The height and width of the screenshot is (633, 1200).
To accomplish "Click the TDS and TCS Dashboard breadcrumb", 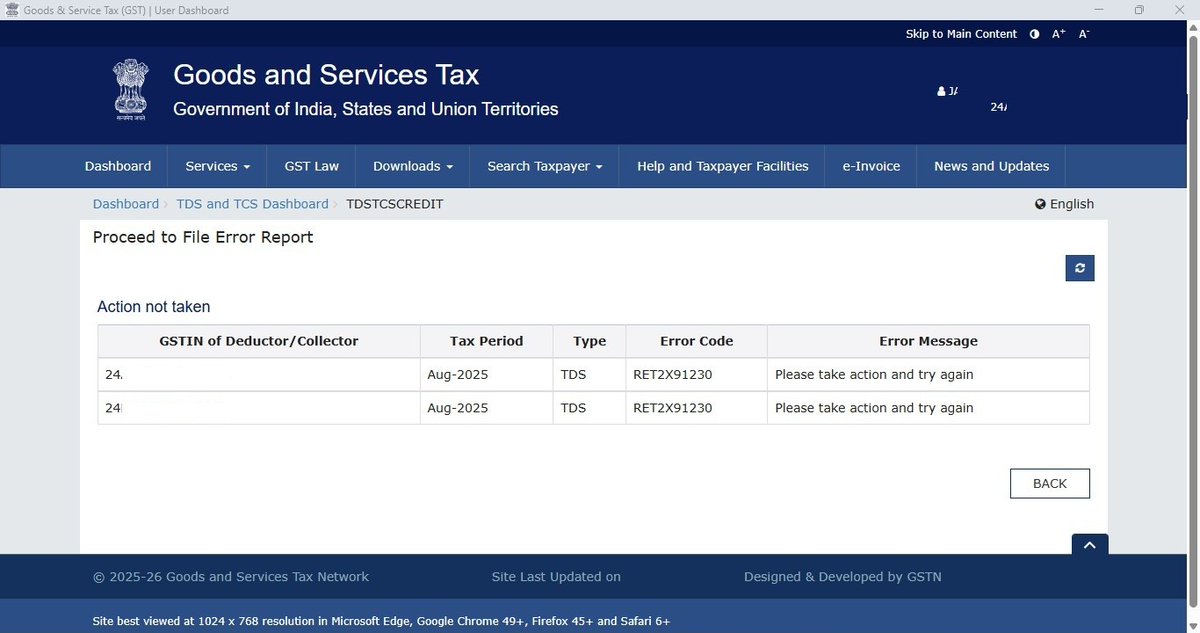I will (253, 204).
